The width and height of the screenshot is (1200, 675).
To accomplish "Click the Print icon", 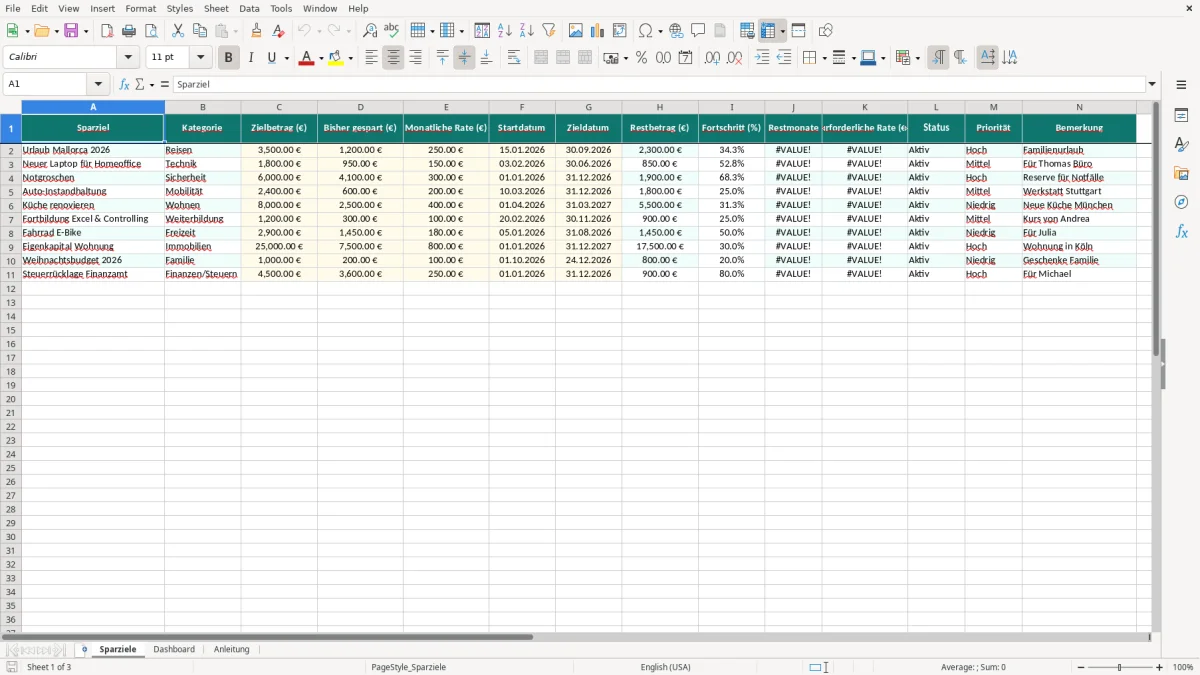I will click(129, 31).
